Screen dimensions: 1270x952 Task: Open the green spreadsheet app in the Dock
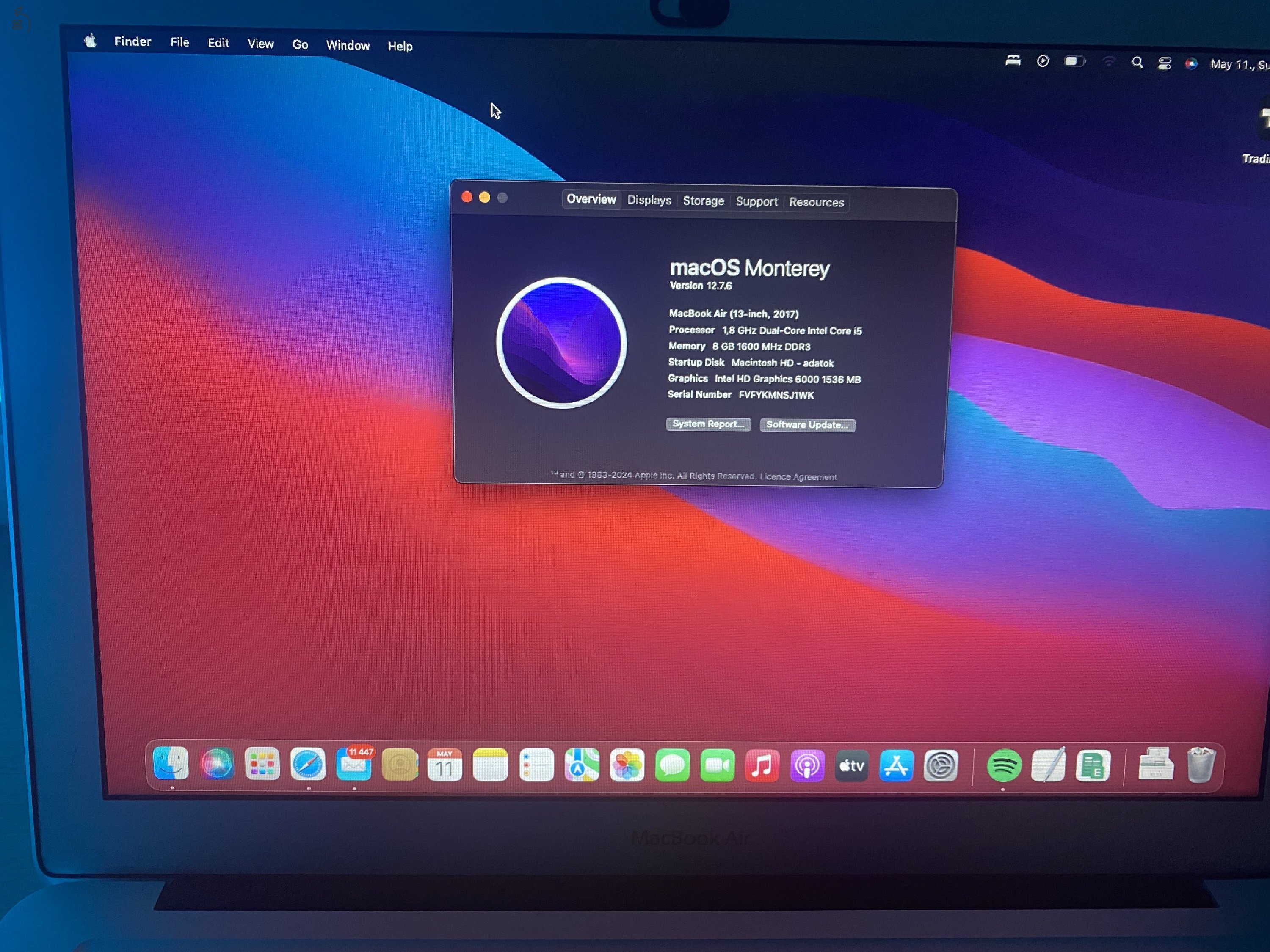coord(1093,765)
